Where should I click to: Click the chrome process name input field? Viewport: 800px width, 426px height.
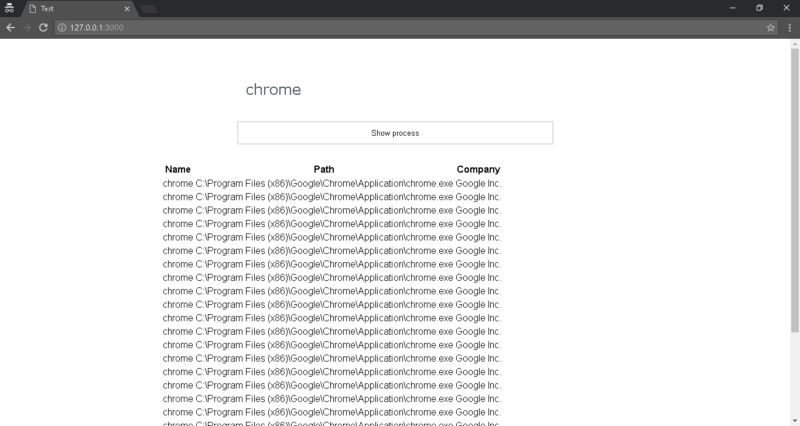(x=394, y=90)
